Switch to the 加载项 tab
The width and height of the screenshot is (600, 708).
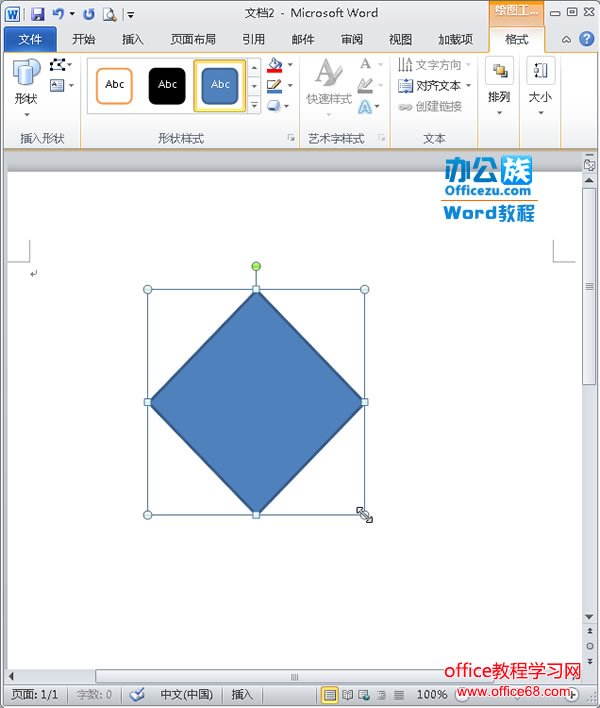tap(456, 39)
